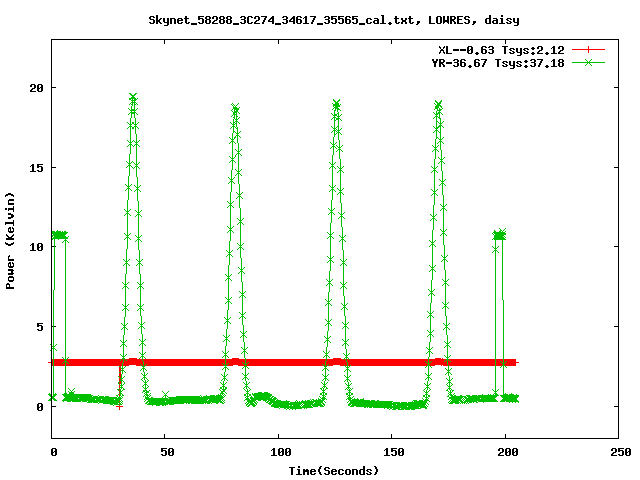Select the YR-36.67 Tsys:37.18 legend entry
This screenshot has width=640, height=480.
tap(498, 63)
